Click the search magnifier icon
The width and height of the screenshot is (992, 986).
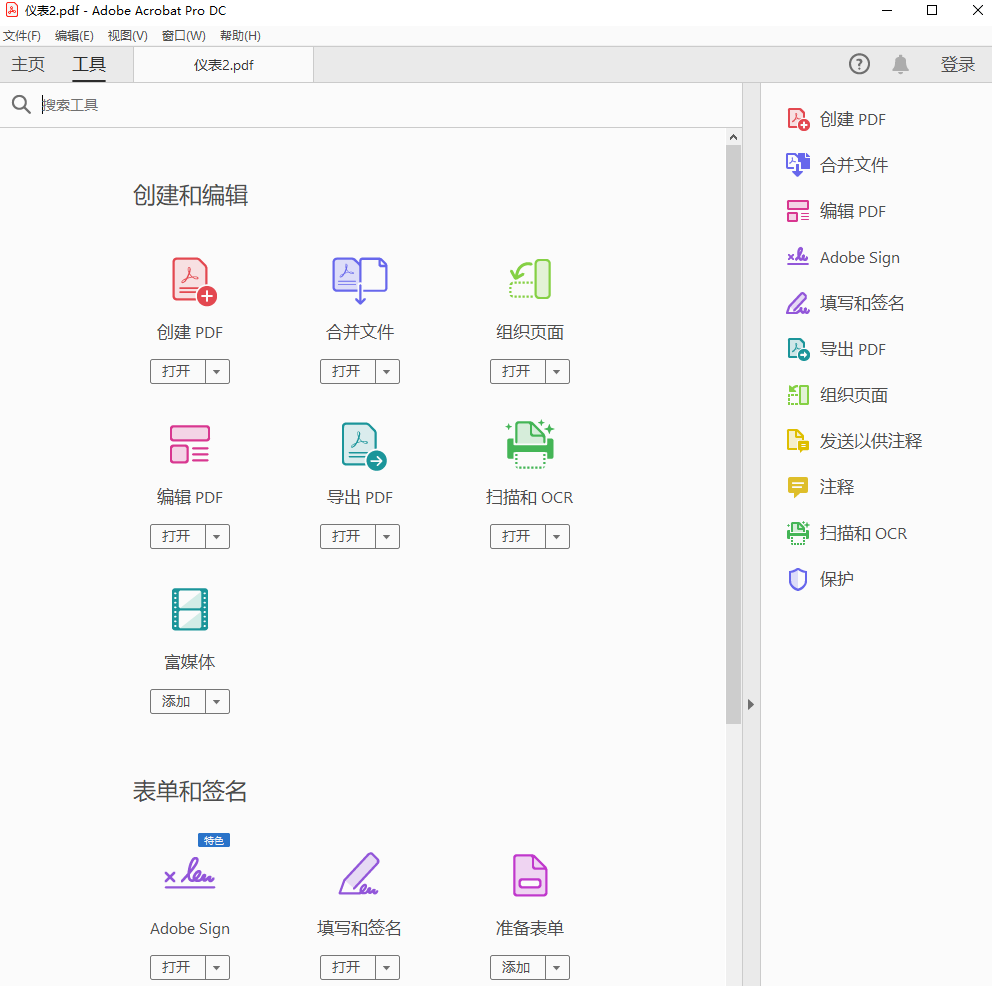tap(21, 104)
